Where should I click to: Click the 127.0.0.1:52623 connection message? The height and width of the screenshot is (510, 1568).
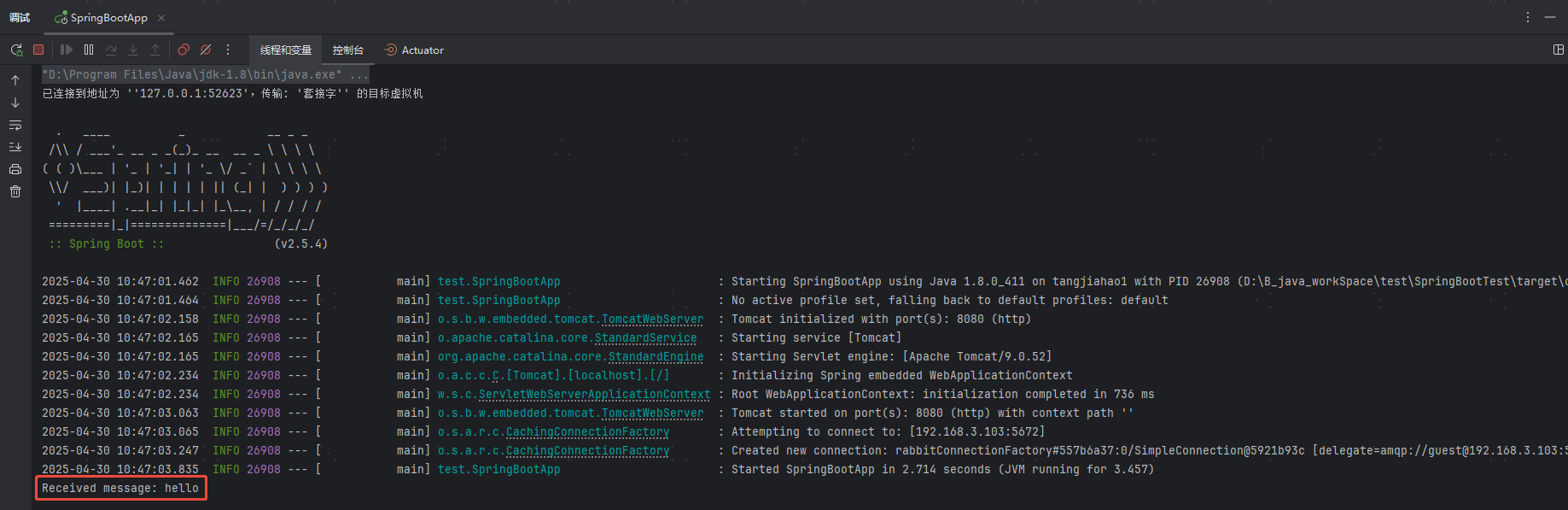point(232,93)
